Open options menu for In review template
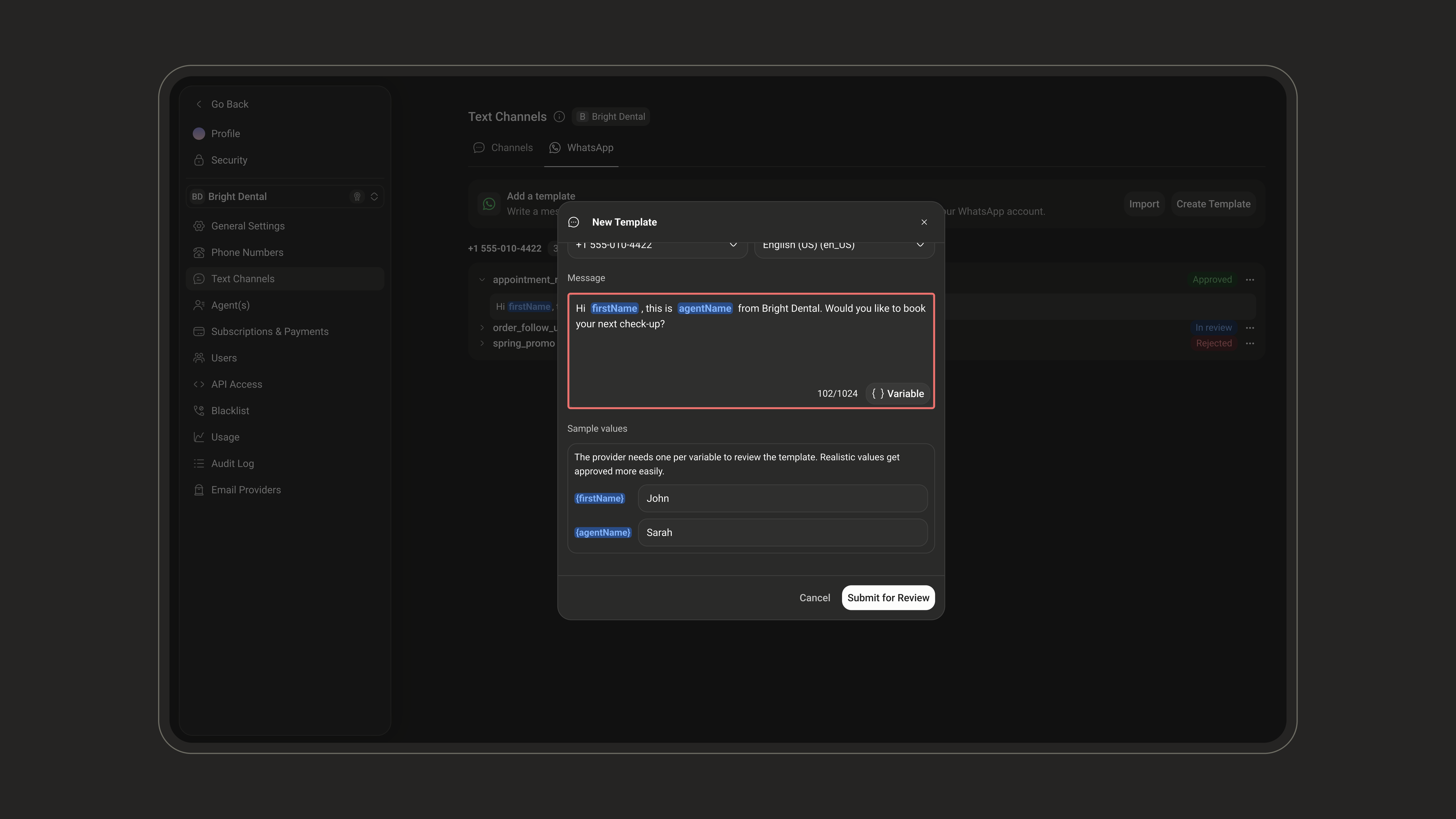1456x819 pixels. 1250,328
